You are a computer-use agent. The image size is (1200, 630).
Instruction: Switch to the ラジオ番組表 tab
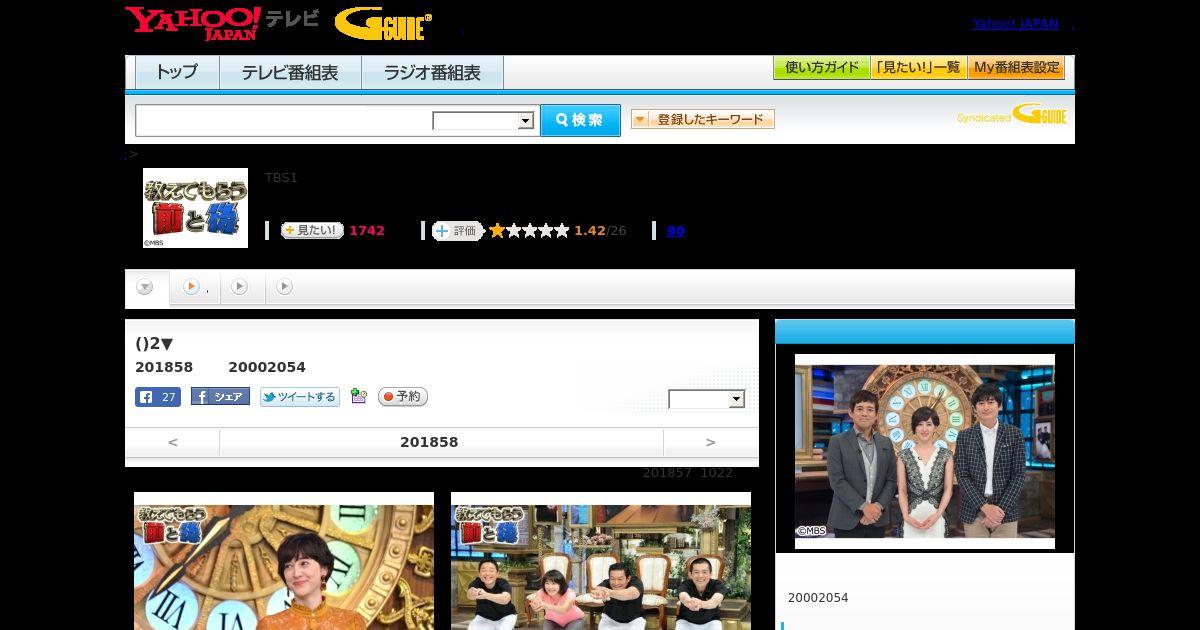[432, 73]
